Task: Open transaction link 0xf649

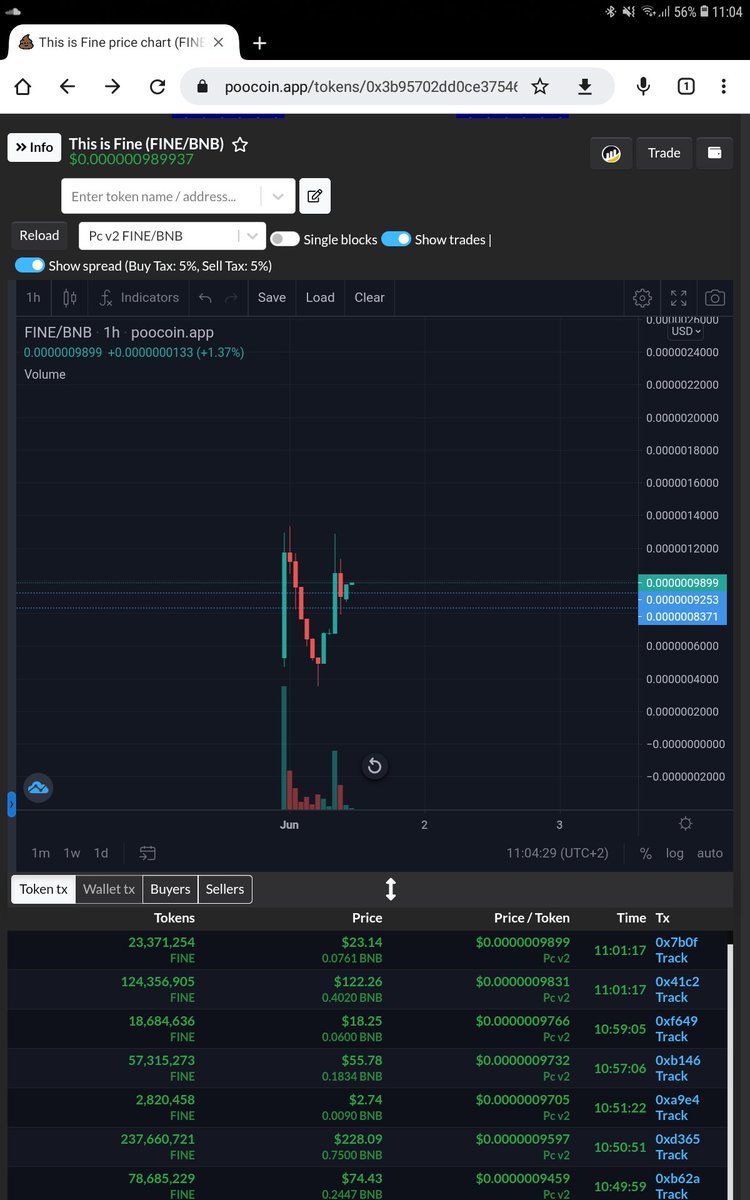Action: (x=676, y=1021)
